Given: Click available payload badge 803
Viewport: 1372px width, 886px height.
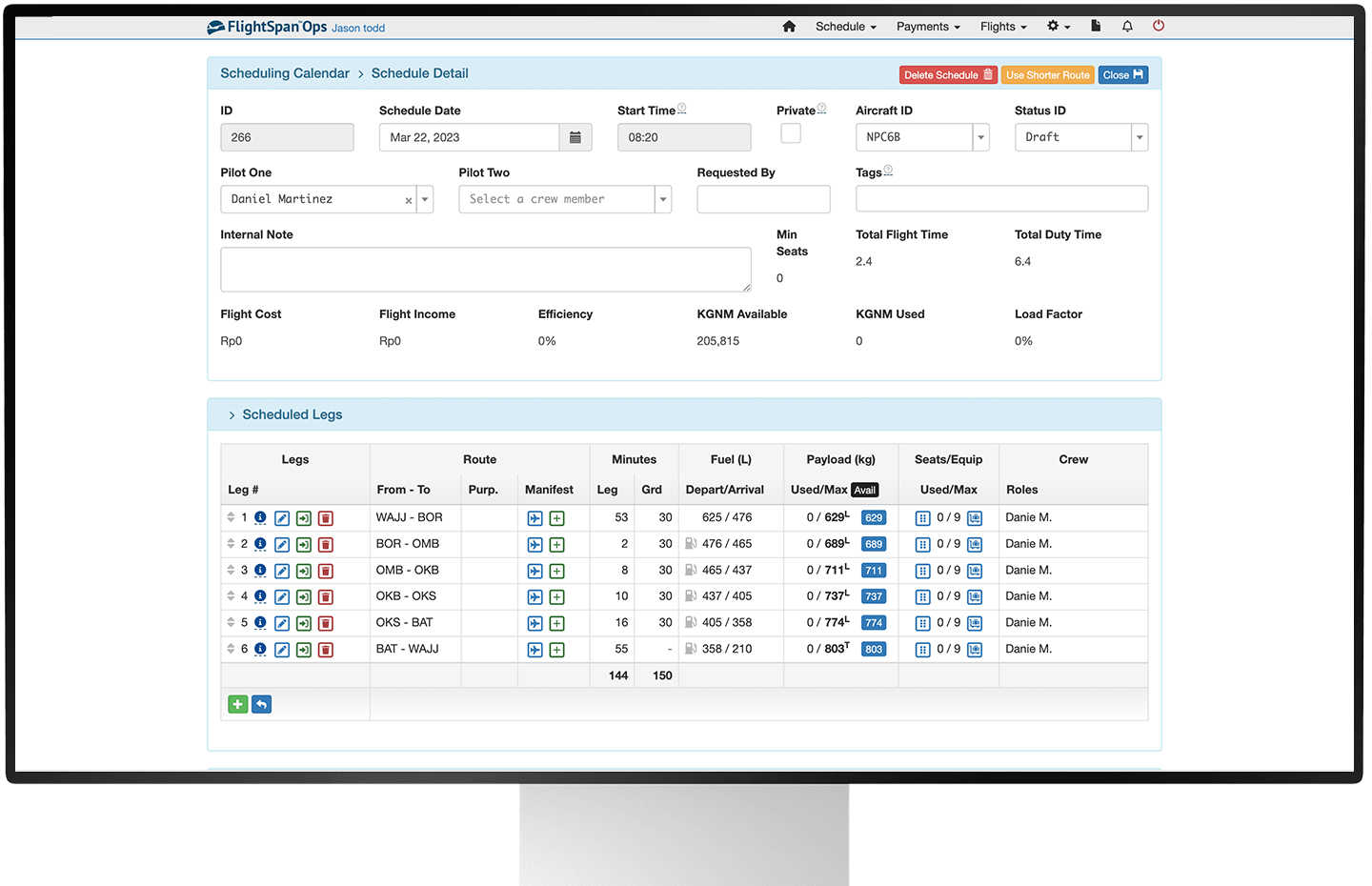Looking at the screenshot, I should pyautogui.click(x=874, y=650).
